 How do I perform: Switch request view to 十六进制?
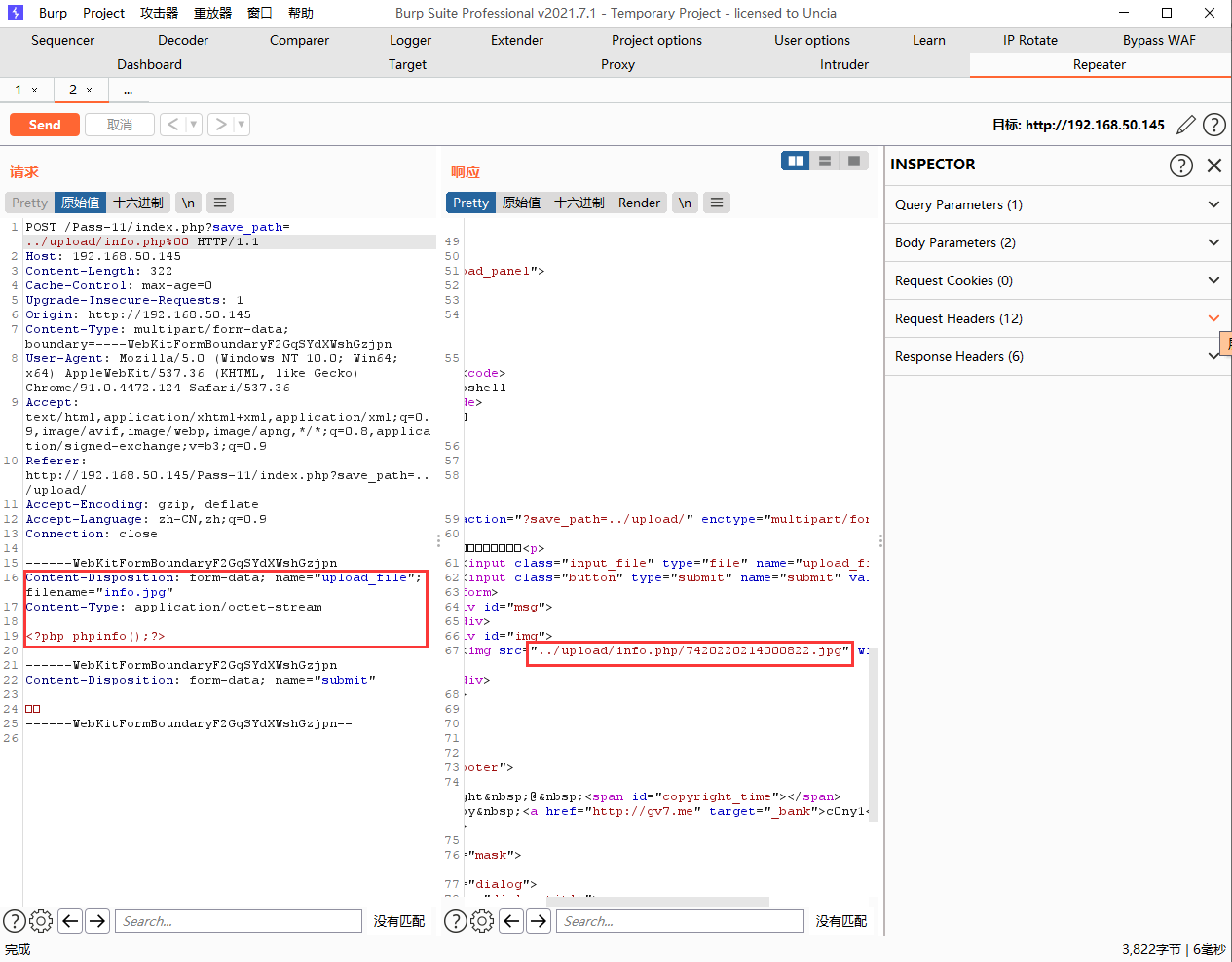pyautogui.click(x=138, y=203)
